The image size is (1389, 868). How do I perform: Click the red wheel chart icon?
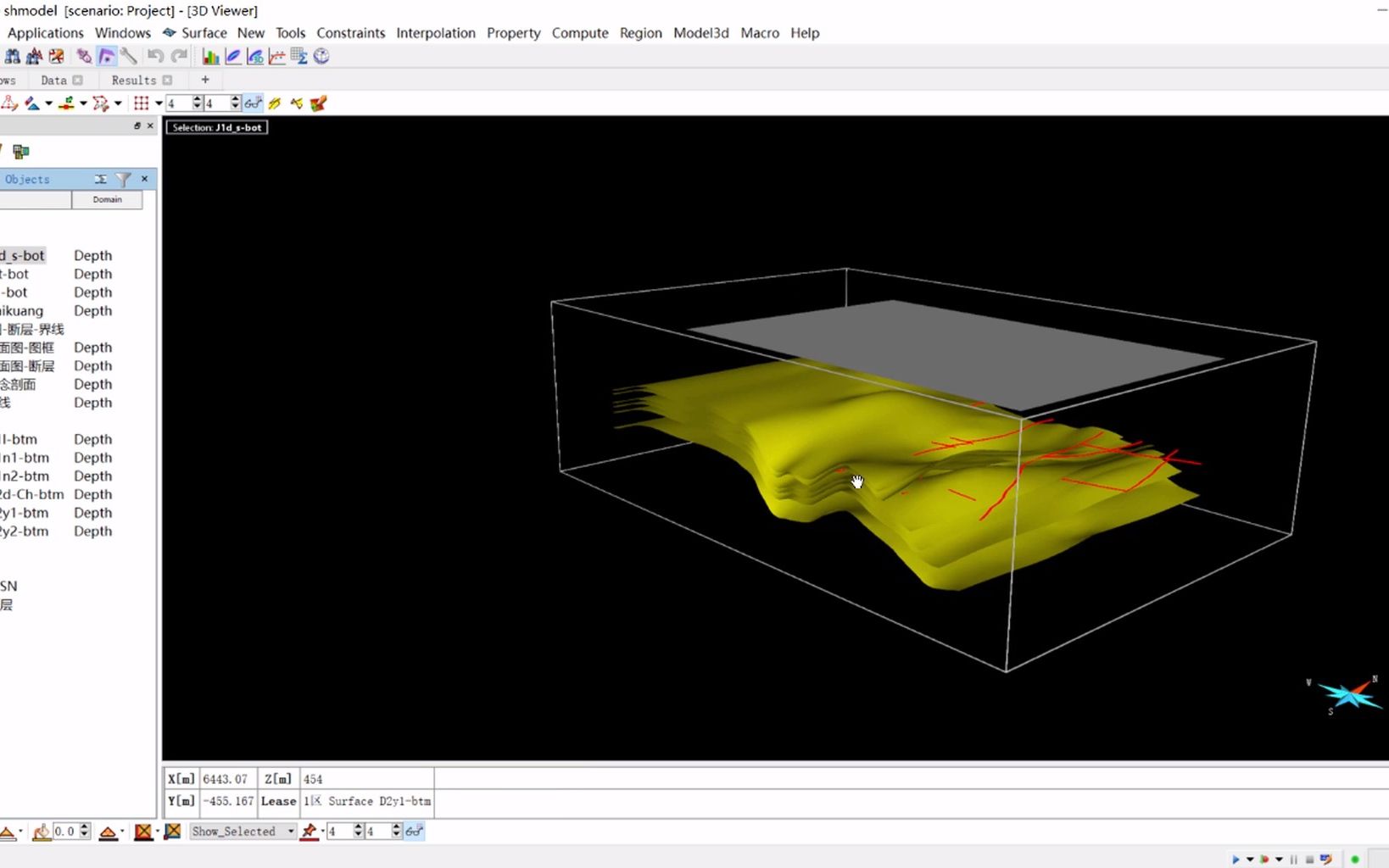point(56,57)
